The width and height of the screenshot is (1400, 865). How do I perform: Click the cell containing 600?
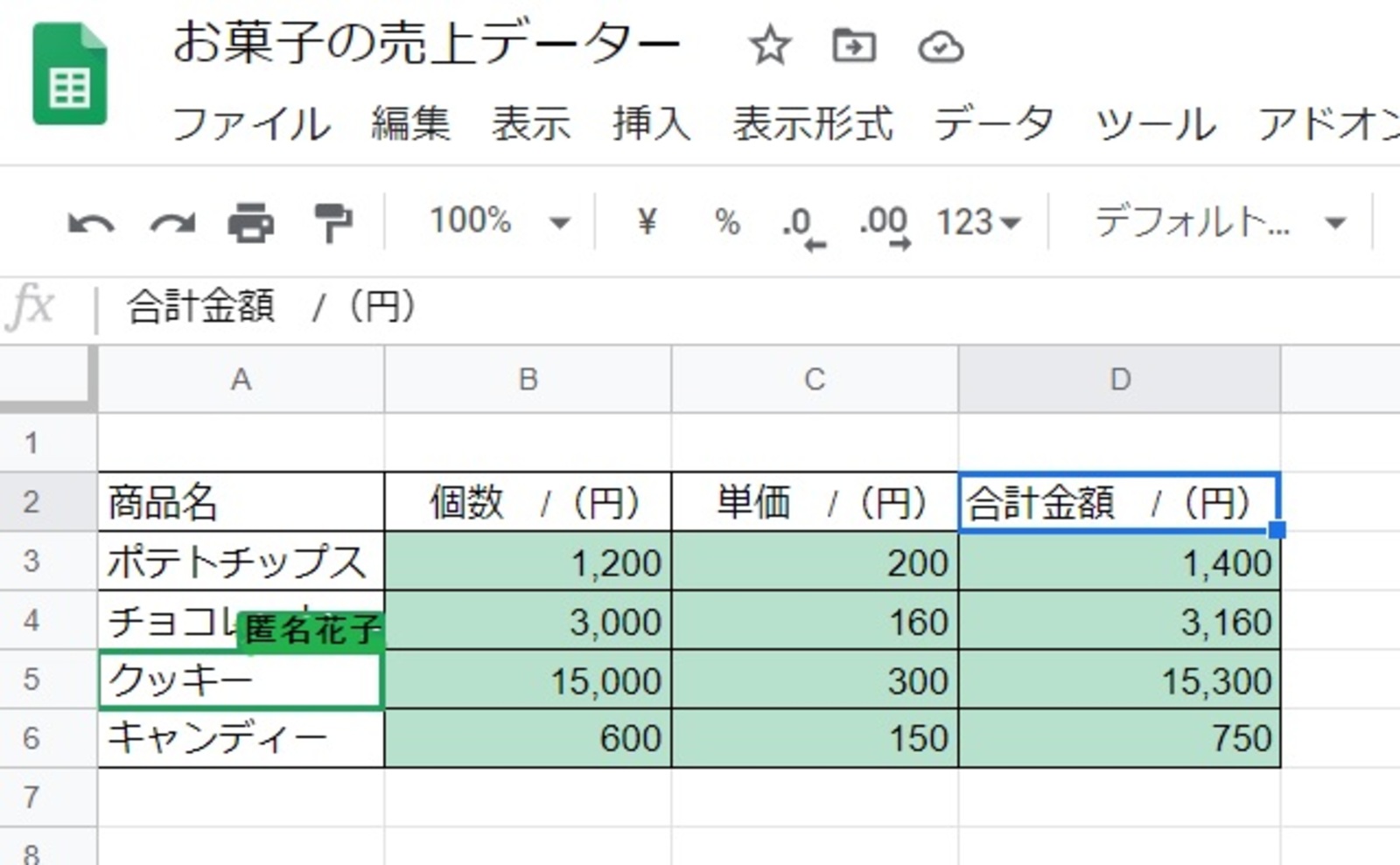pos(528,738)
